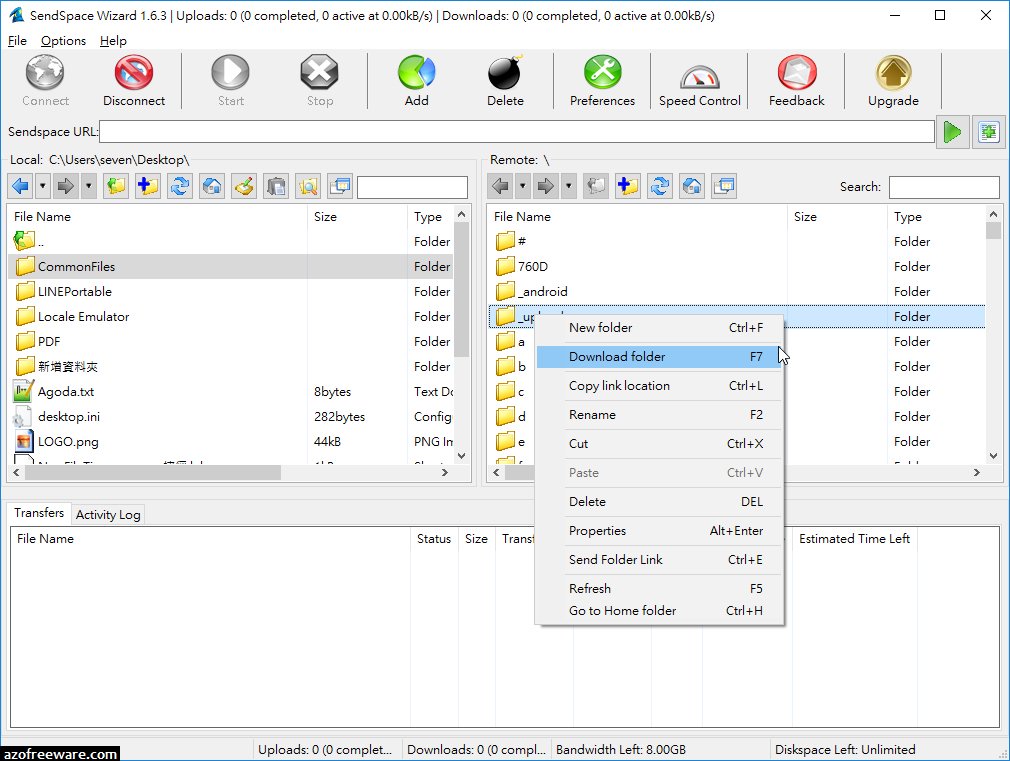
Task: Open the Options menu
Action: tap(62, 40)
